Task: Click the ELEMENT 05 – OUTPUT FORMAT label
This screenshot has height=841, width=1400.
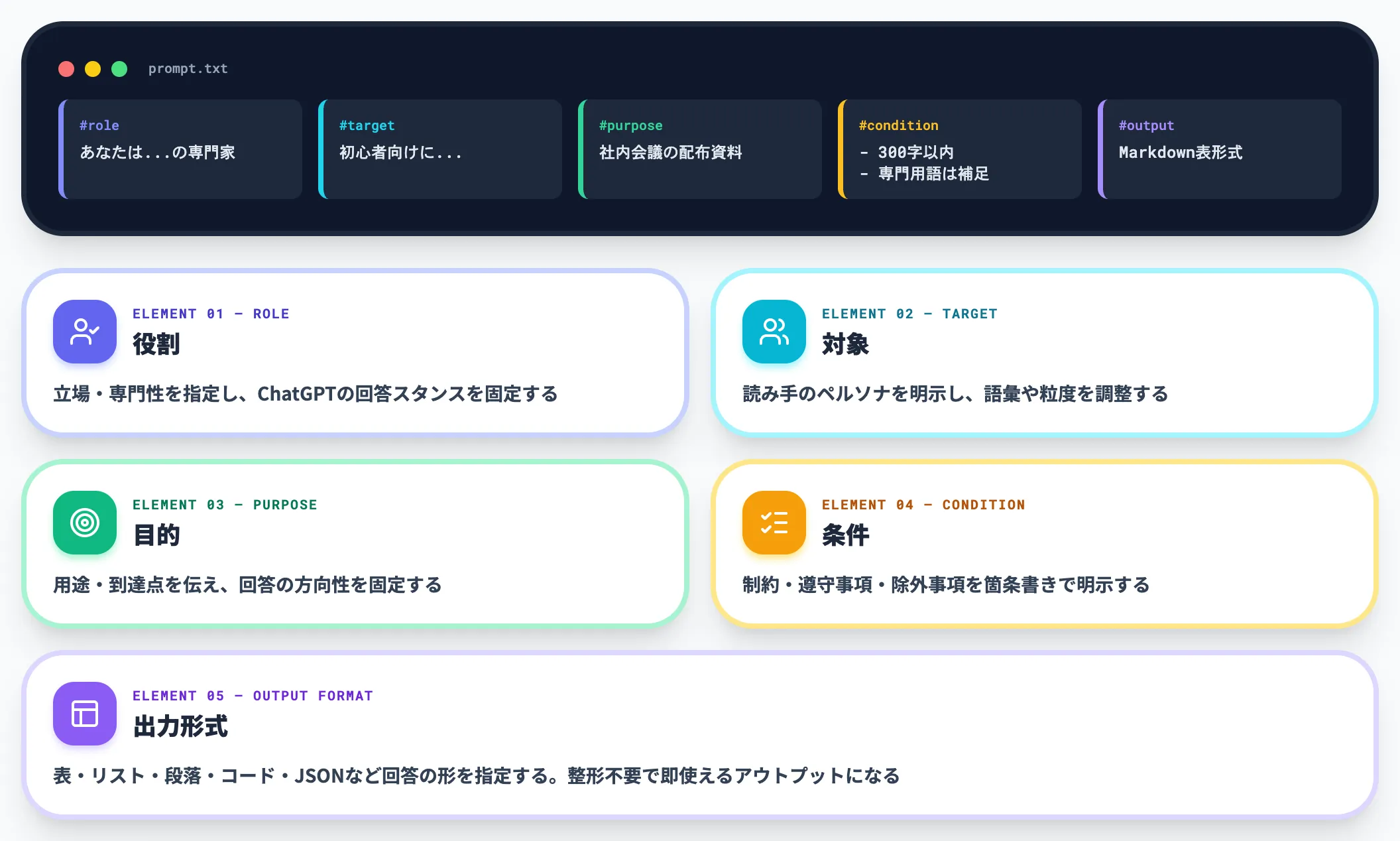Action: (253, 696)
